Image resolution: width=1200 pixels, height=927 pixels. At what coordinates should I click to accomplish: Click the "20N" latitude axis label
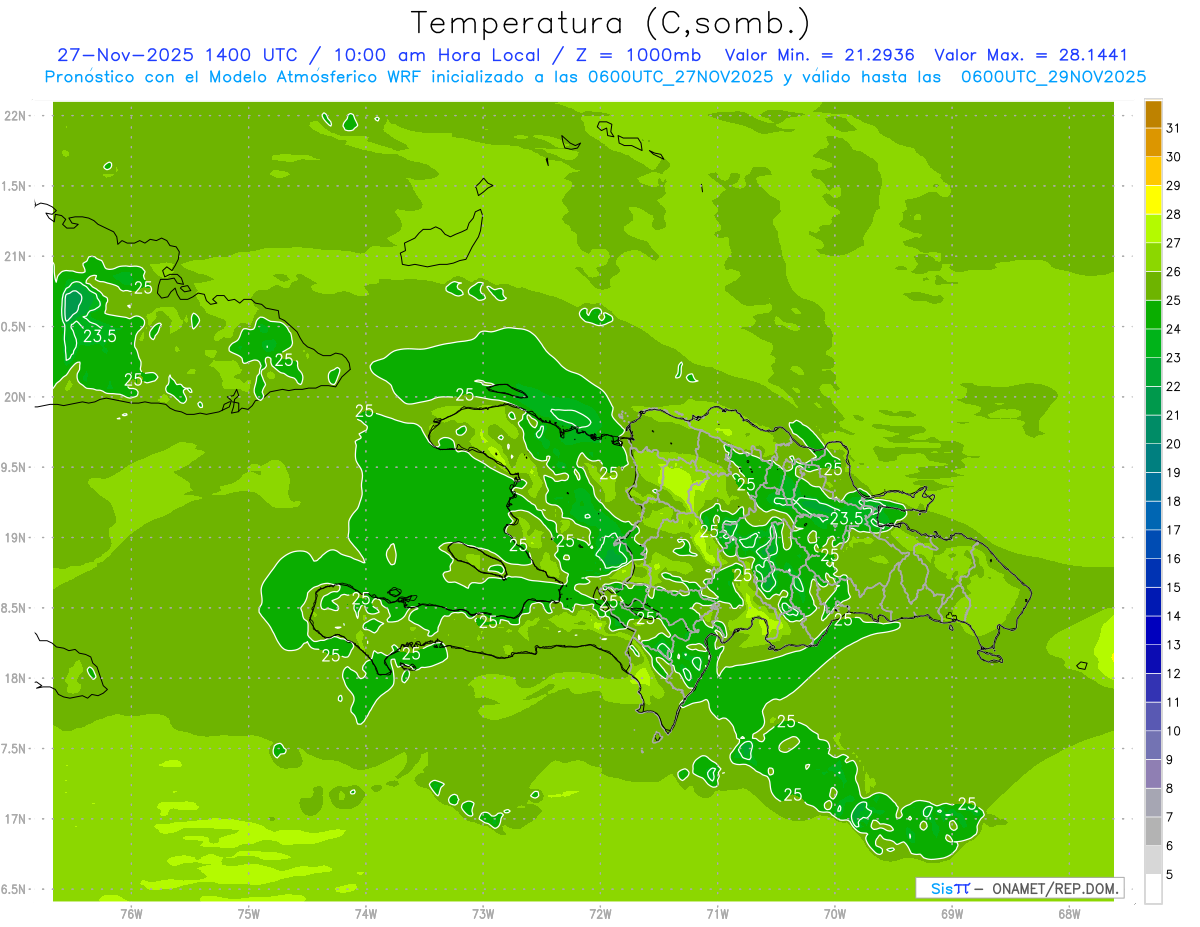pyautogui.click(x=16, y=398)
